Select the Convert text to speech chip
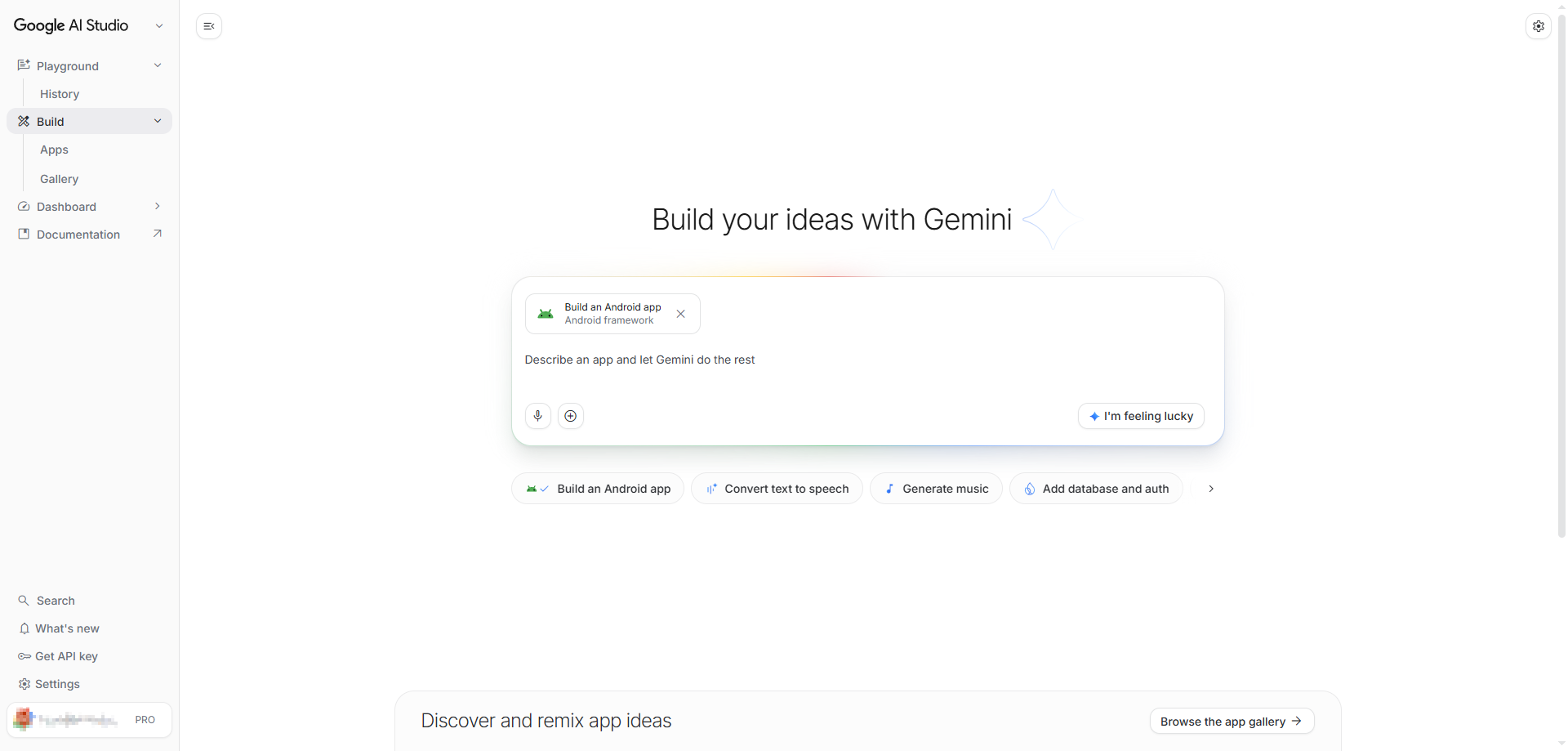Viewport: 1568px width, 751px height. (777, 489)
